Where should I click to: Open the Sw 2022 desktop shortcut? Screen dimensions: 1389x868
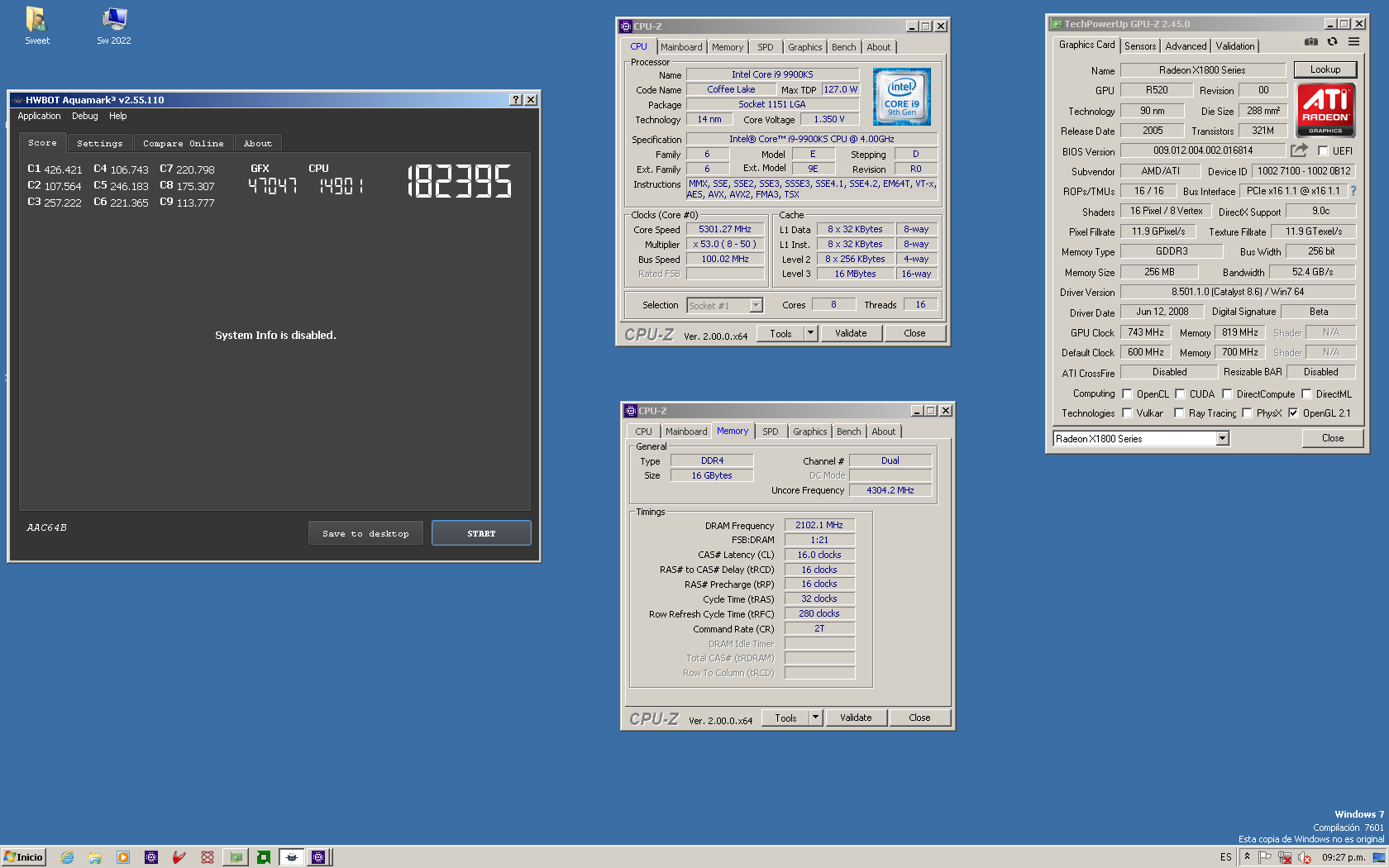coord(114,26)
